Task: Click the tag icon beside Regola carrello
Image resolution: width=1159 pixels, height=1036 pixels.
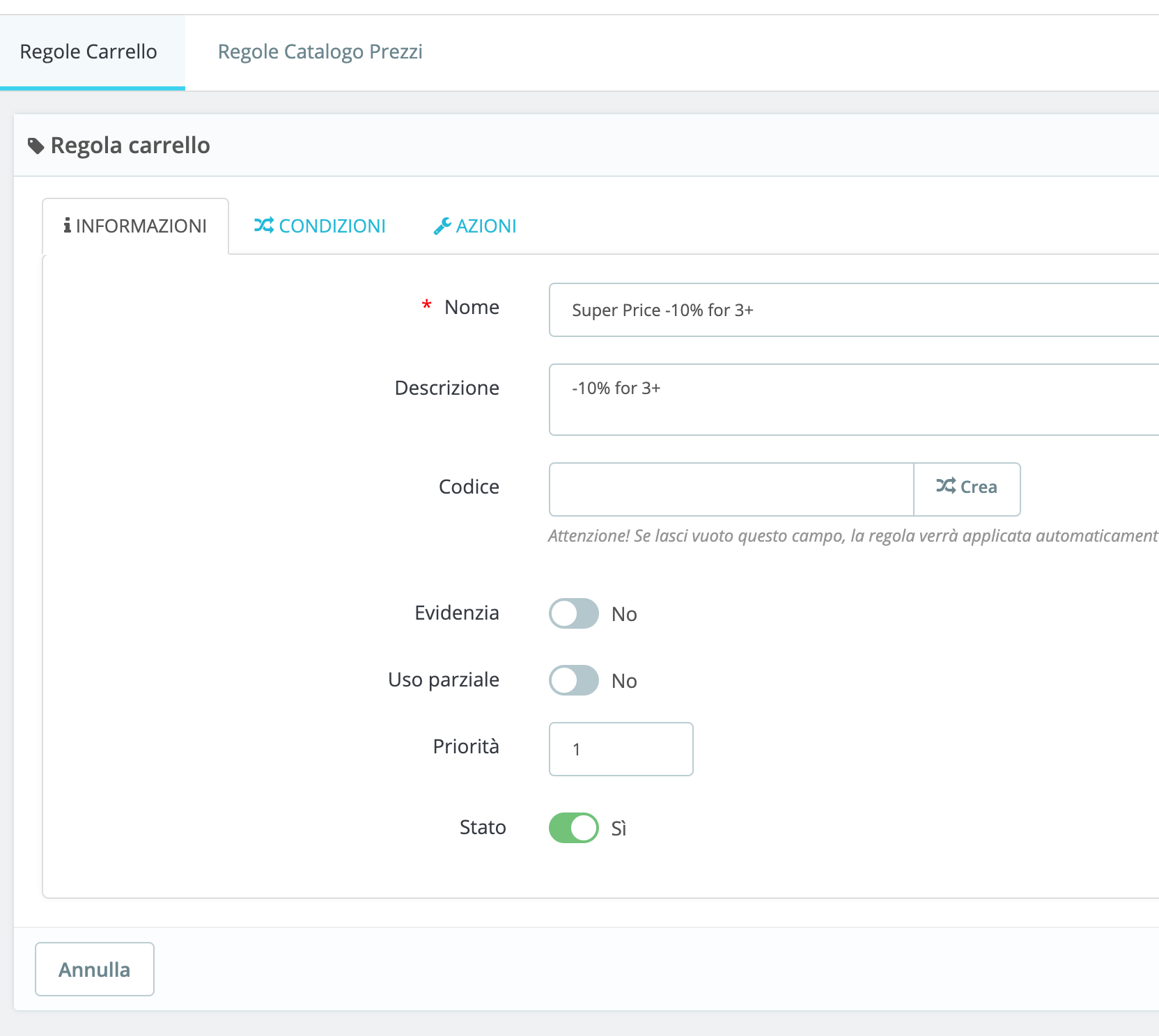Action: 36,146
